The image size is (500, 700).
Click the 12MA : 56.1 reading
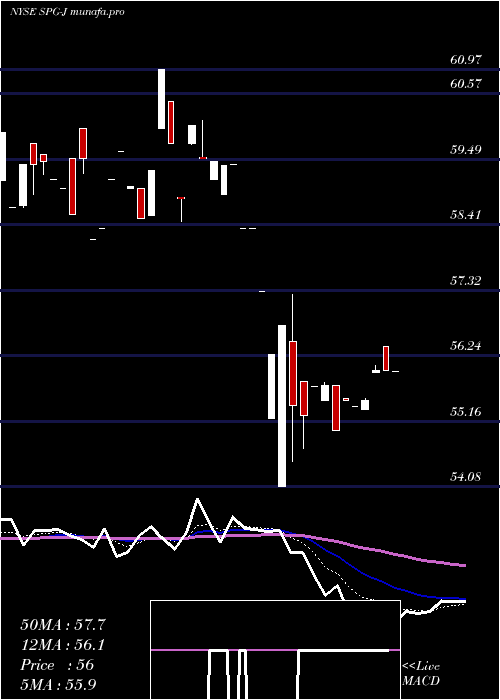pos(63,645)
